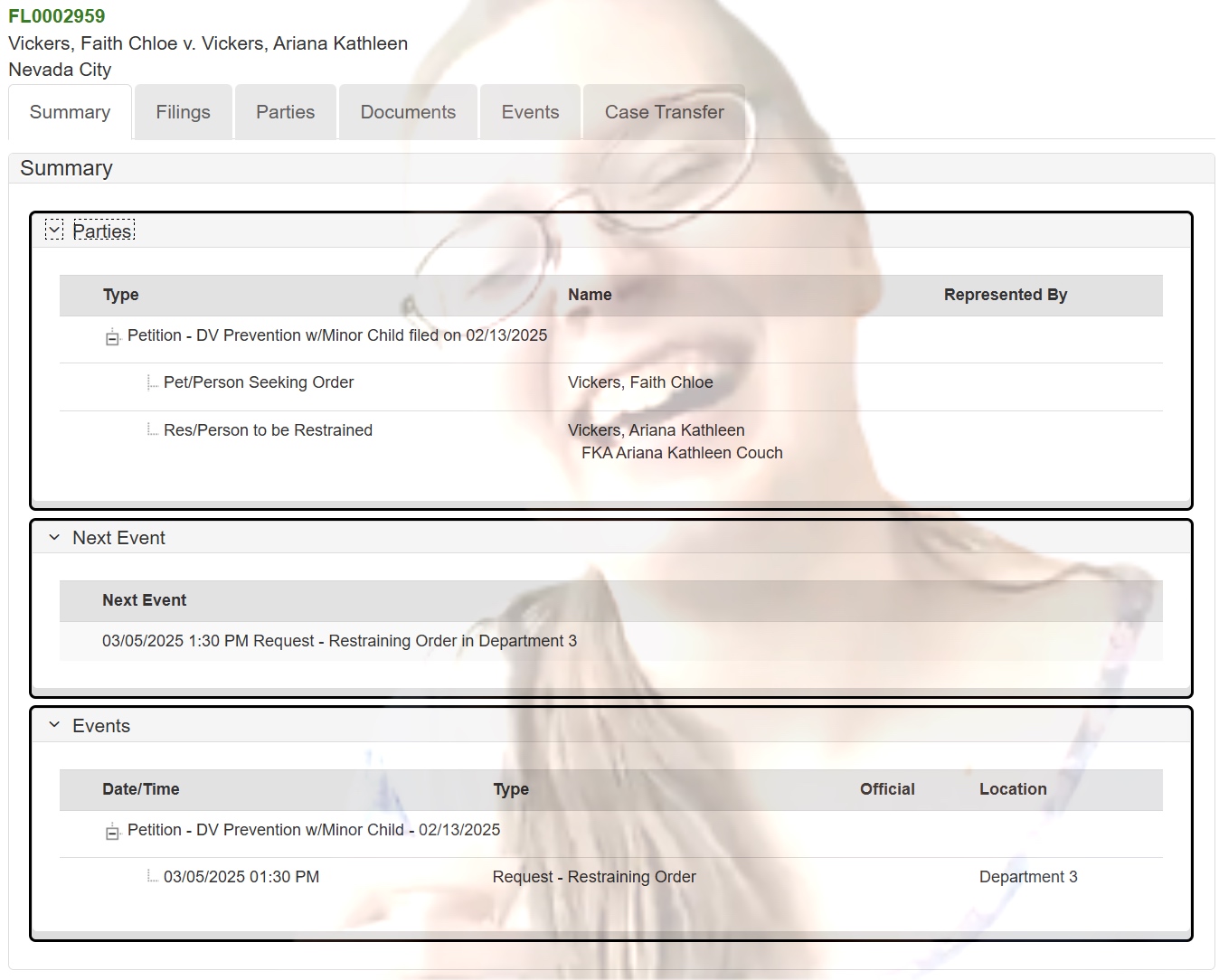Open the Summary tab
Image resolution: width=1219 pixels, height=980 pixels.
click(x=70, y=112)
